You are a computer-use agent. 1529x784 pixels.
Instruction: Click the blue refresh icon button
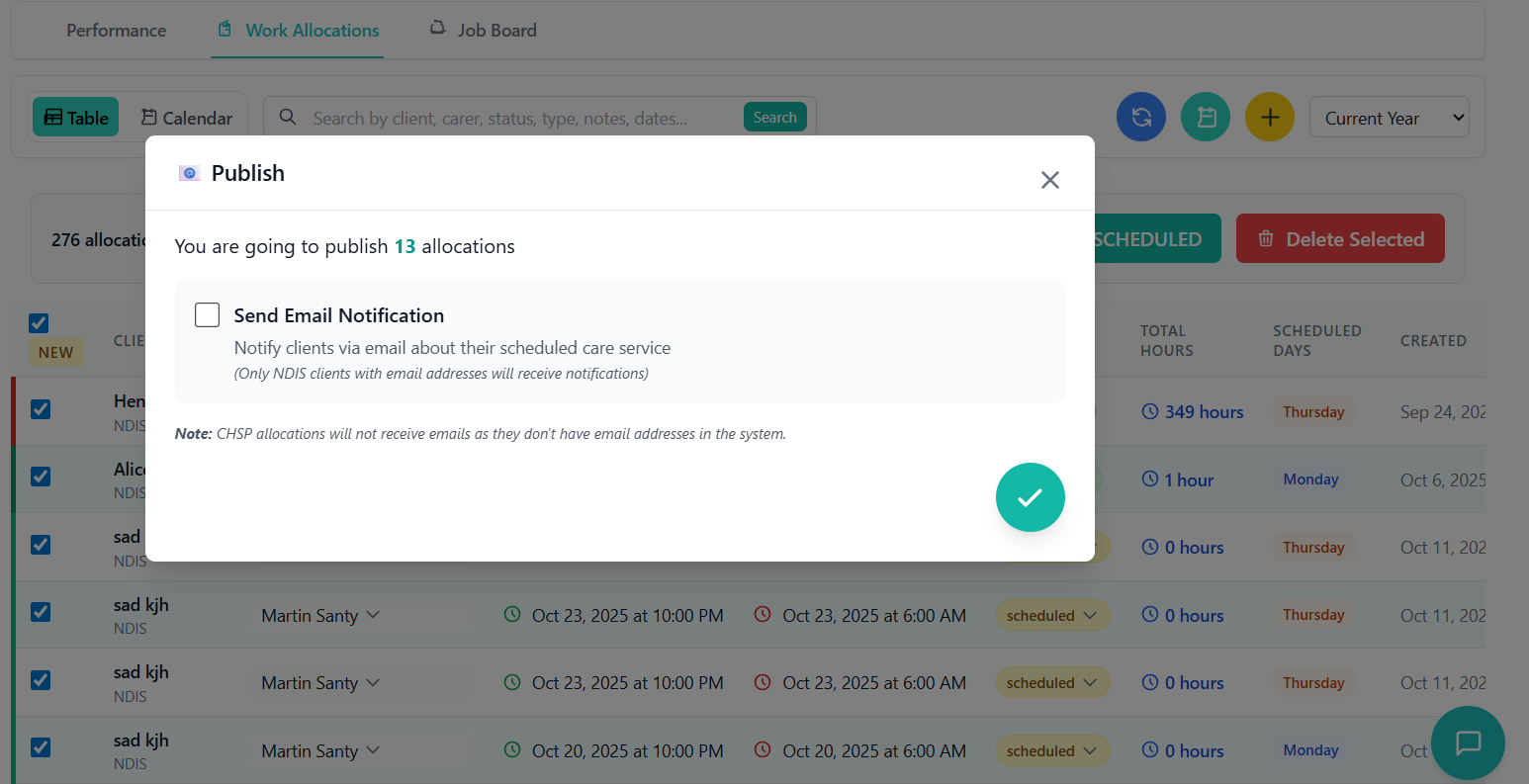(1141, 118)
